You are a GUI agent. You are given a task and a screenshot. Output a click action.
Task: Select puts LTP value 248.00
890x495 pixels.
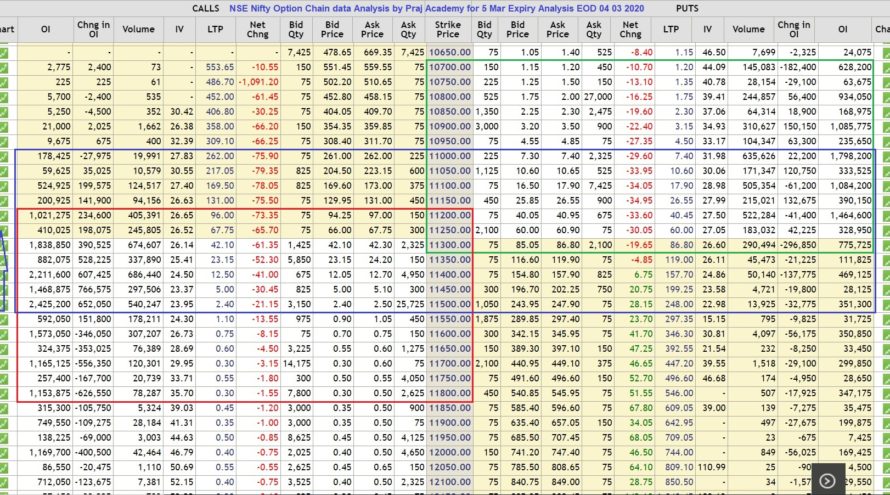coord(679,304)
